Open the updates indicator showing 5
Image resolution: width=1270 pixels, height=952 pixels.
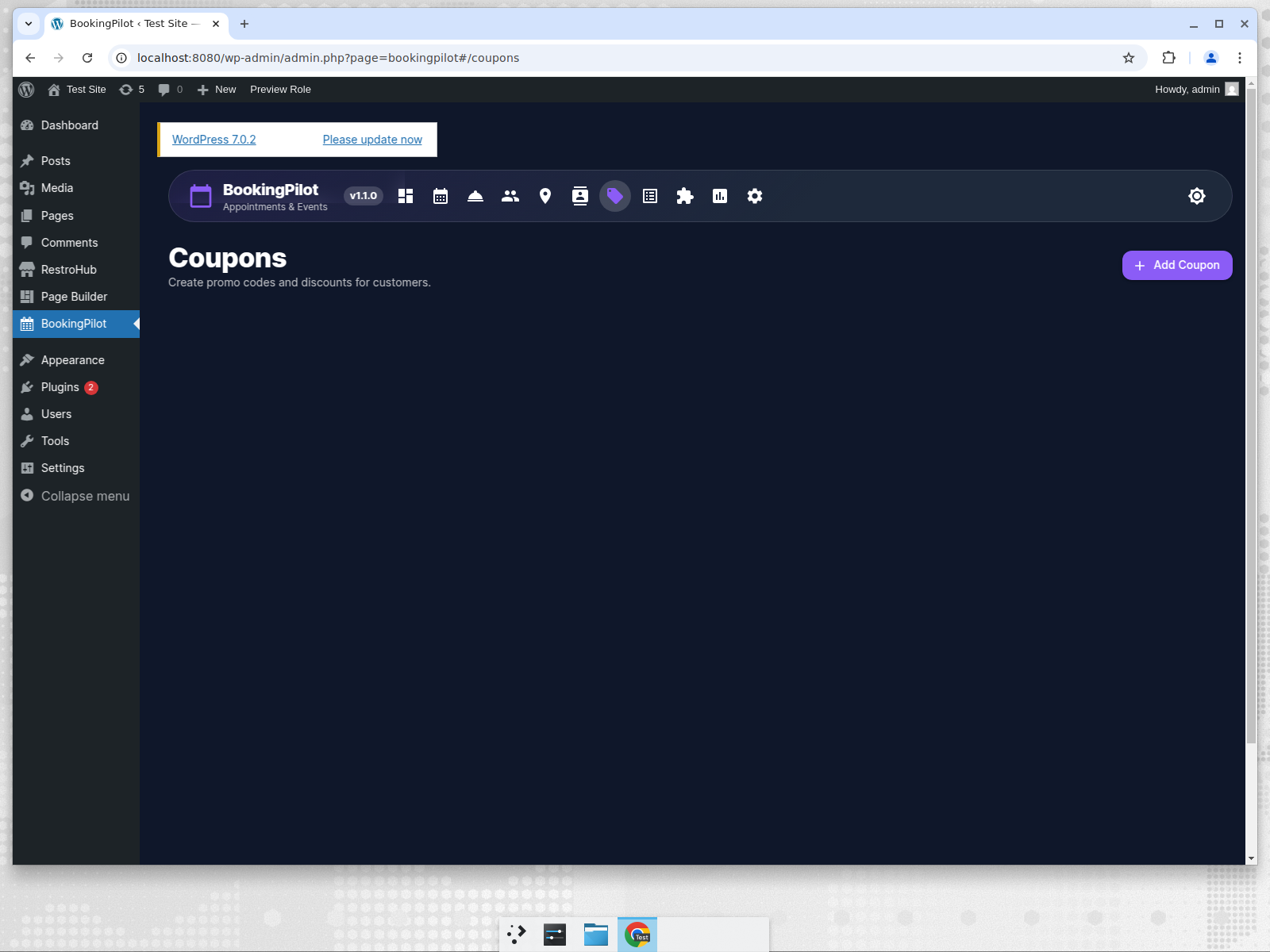[x=132, y=90]
